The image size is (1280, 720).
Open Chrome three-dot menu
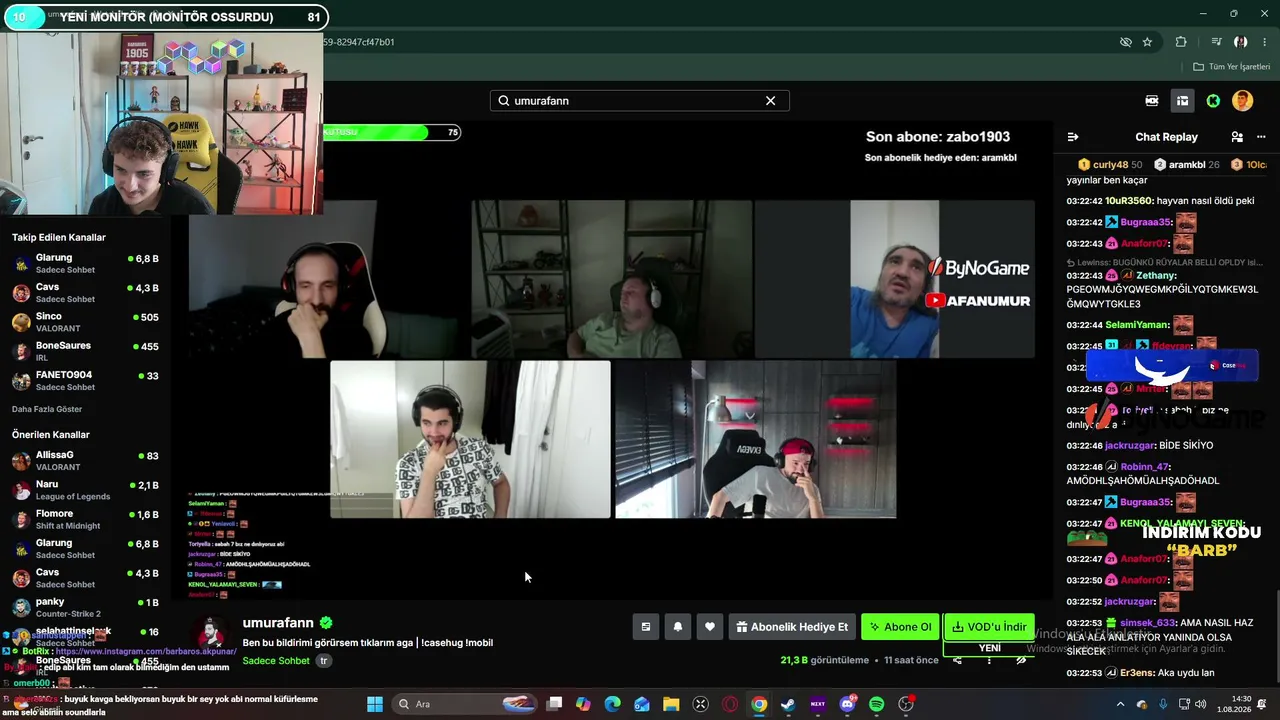coord(1265,42)
